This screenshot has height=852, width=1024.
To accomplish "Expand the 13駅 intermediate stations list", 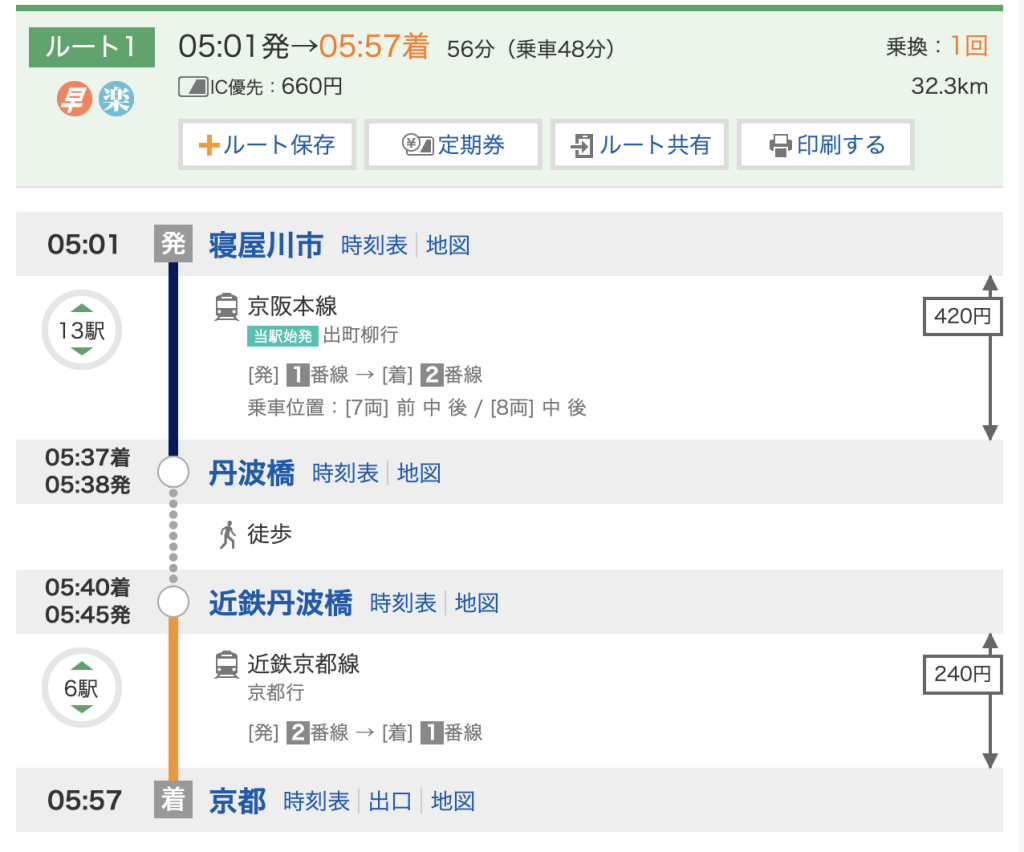I will click(81, 330).
